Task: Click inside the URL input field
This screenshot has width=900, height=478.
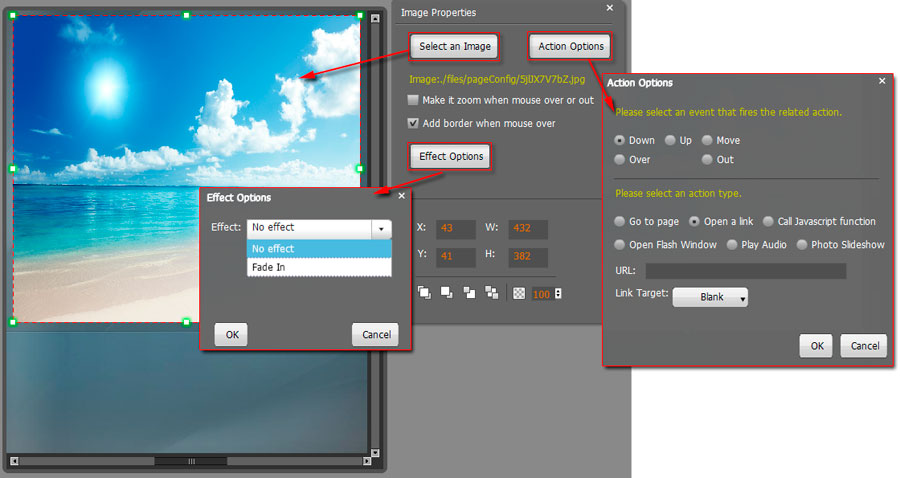Action: click(745, 271)
